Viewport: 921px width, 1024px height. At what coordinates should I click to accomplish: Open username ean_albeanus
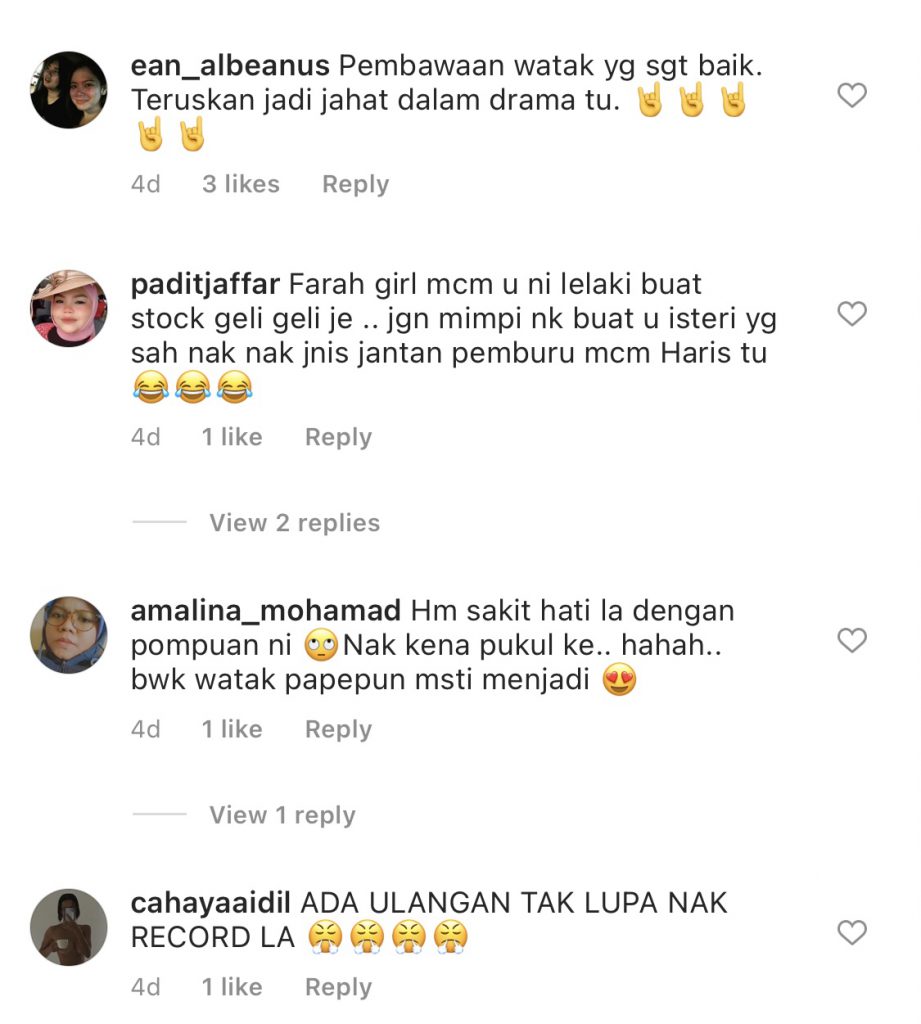[x=230, y=66]
